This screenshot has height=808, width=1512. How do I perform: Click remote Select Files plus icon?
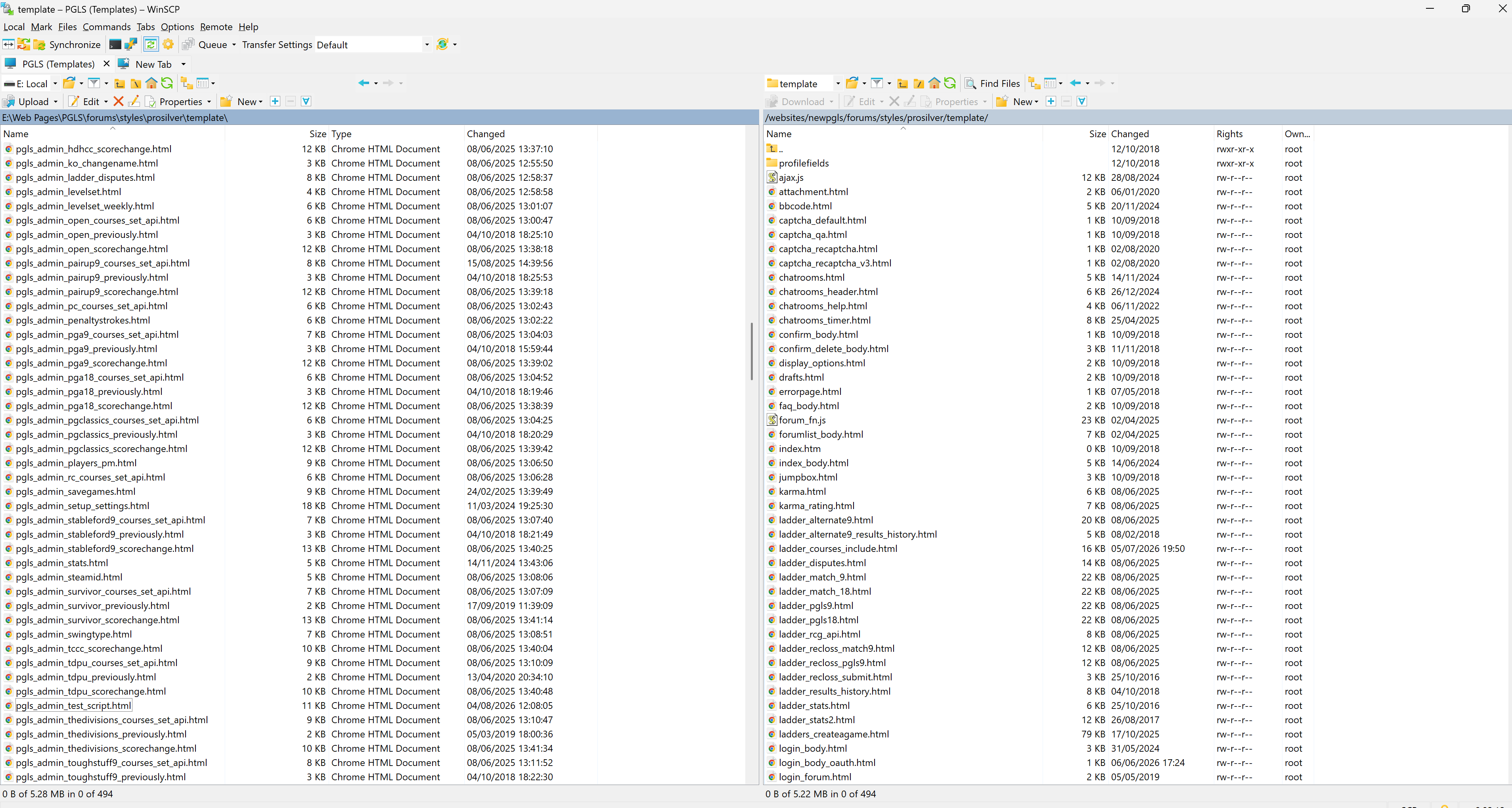1051,101
